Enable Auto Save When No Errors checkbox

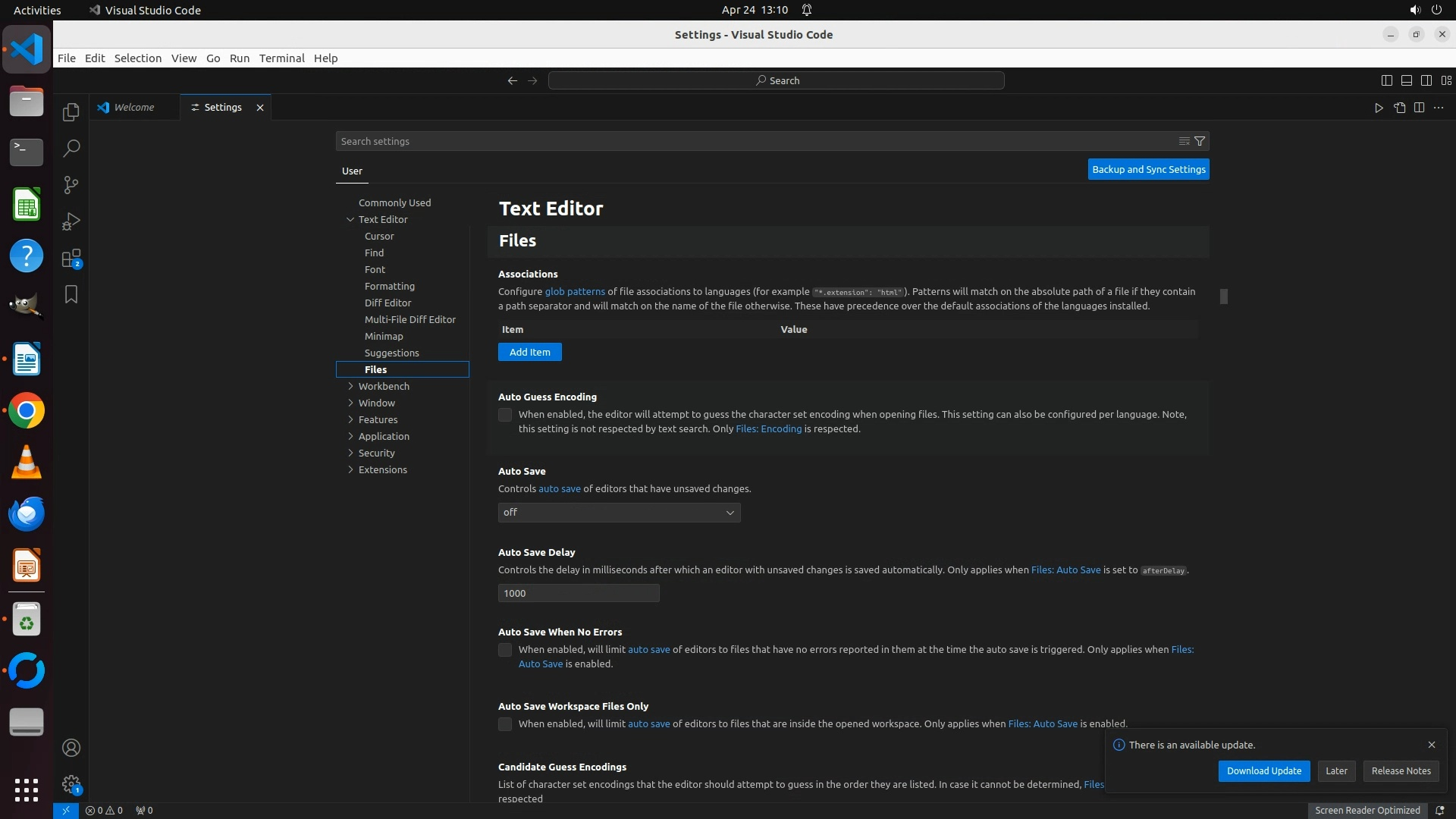click(505, 650)
